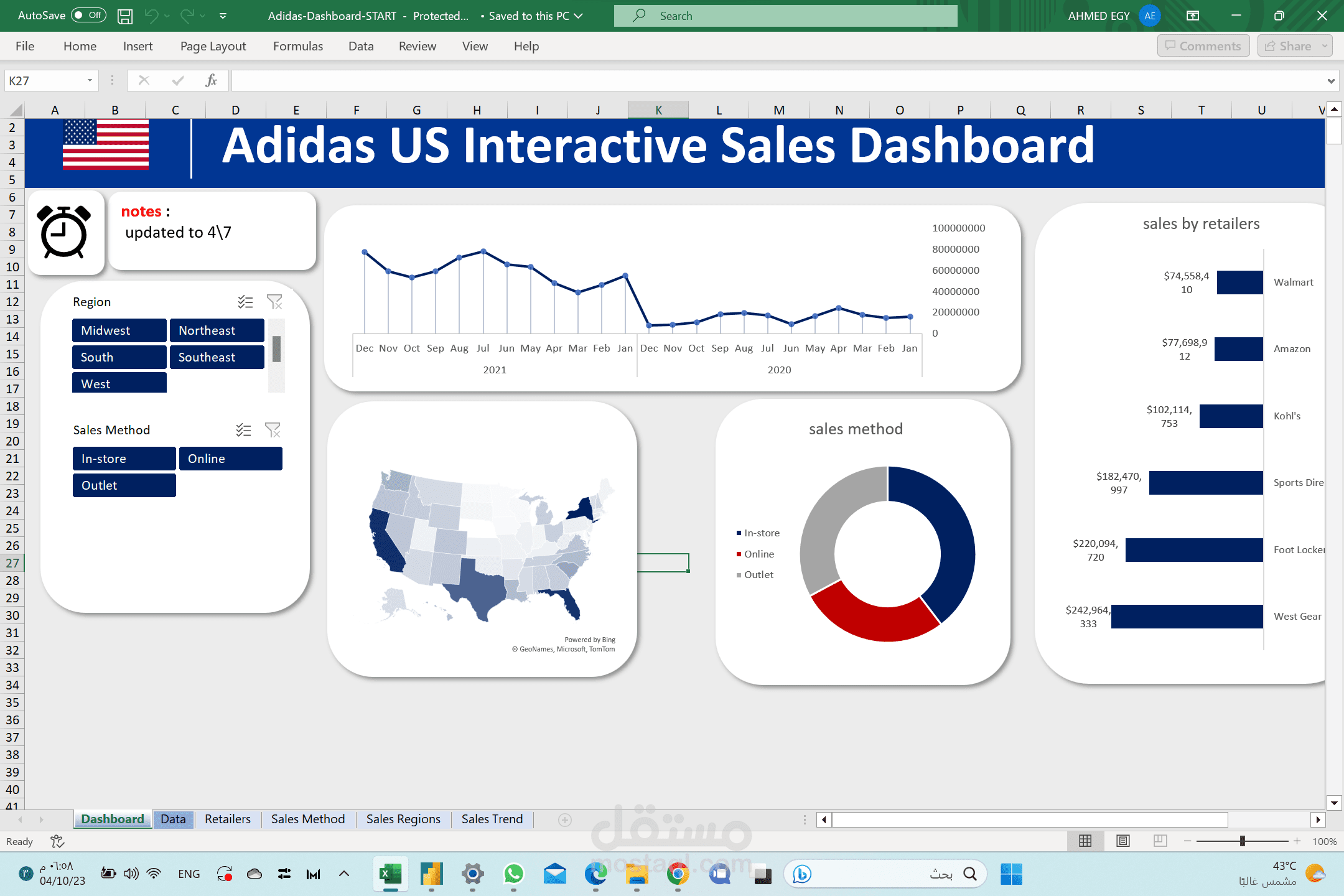Click the Comments button
The width and height of the screenshot is (1344, 896).
pyautogui.click(x=1203, y=46)
